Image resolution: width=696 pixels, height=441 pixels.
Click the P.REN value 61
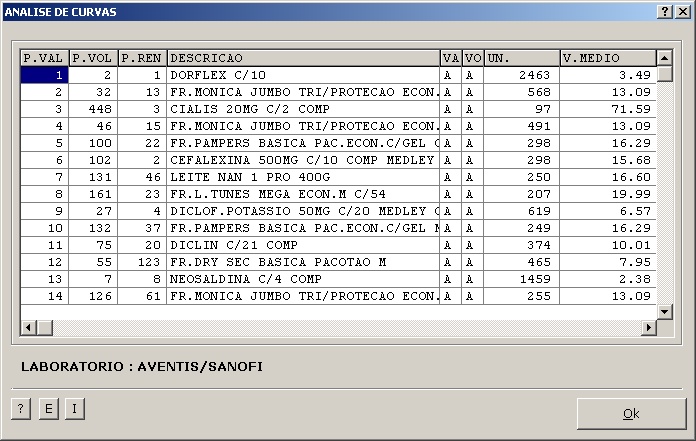pyautogui.click(x=153, y=296)
